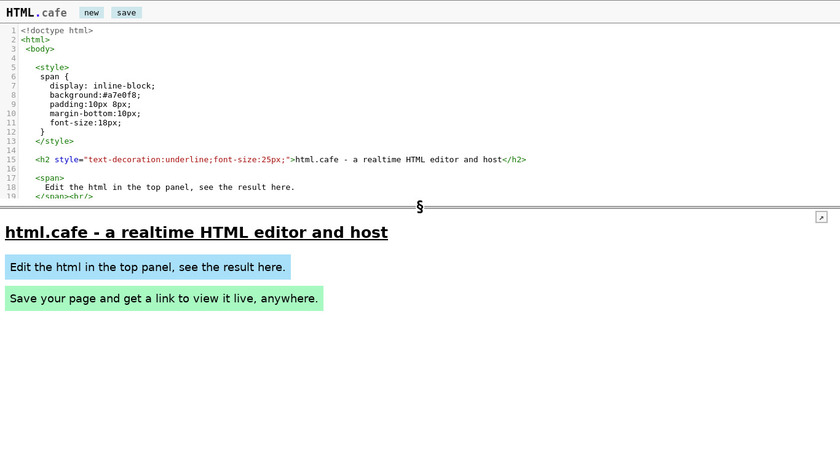Place cursor on the doctype html line
Viewport: 840px width, 472px height.
click(x=57, y=30)
